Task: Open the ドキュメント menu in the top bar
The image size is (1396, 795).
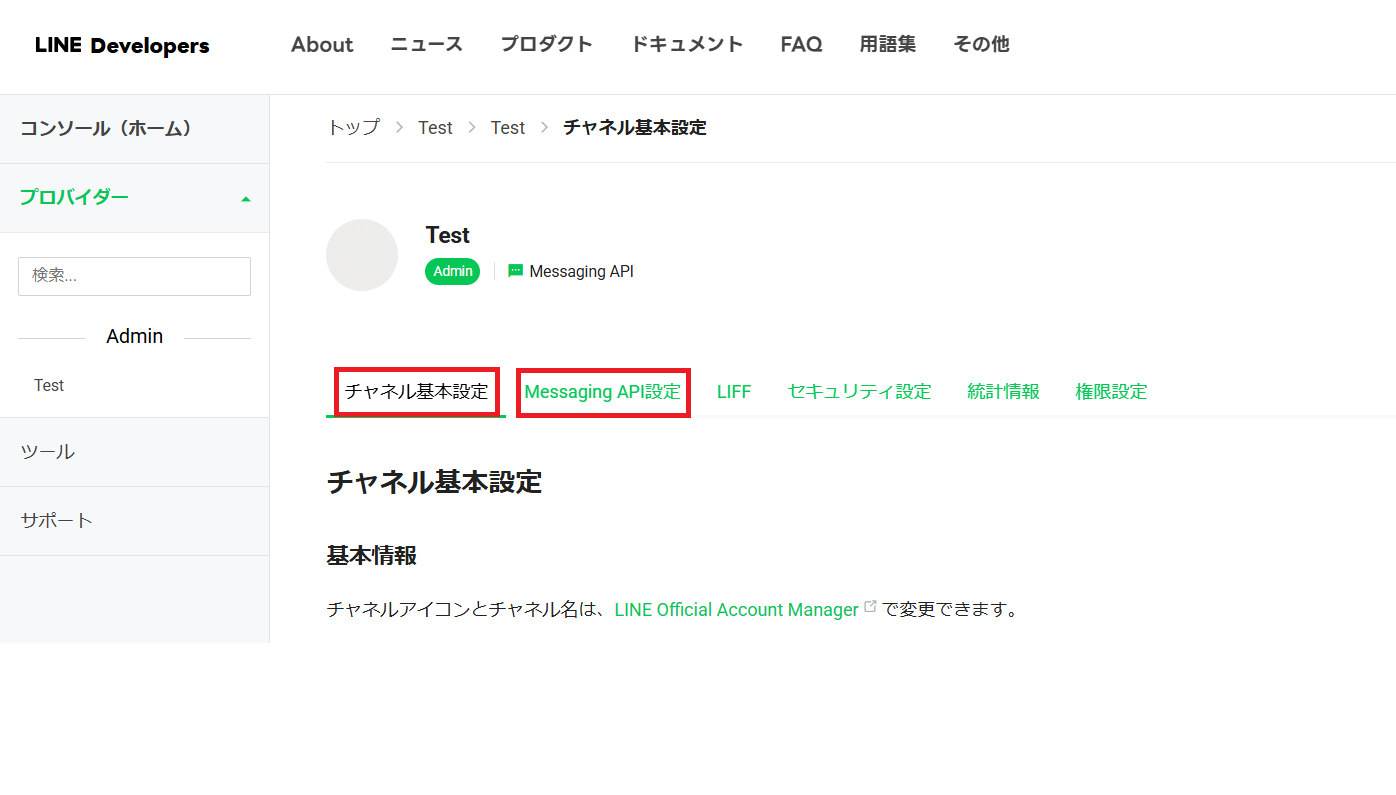Action: (x=687, y=44)
